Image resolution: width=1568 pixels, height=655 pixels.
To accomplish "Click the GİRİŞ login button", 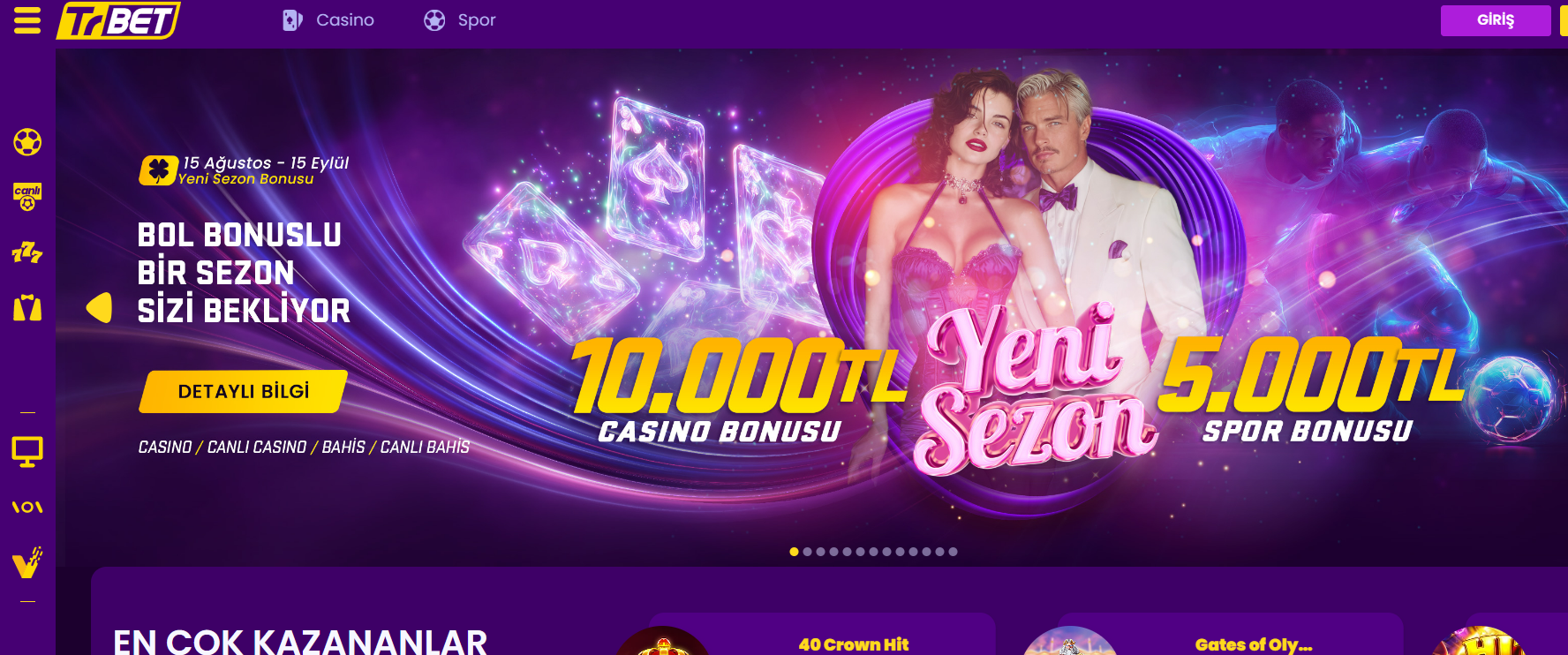I will pyautogui.click(x=1496, y=20).
